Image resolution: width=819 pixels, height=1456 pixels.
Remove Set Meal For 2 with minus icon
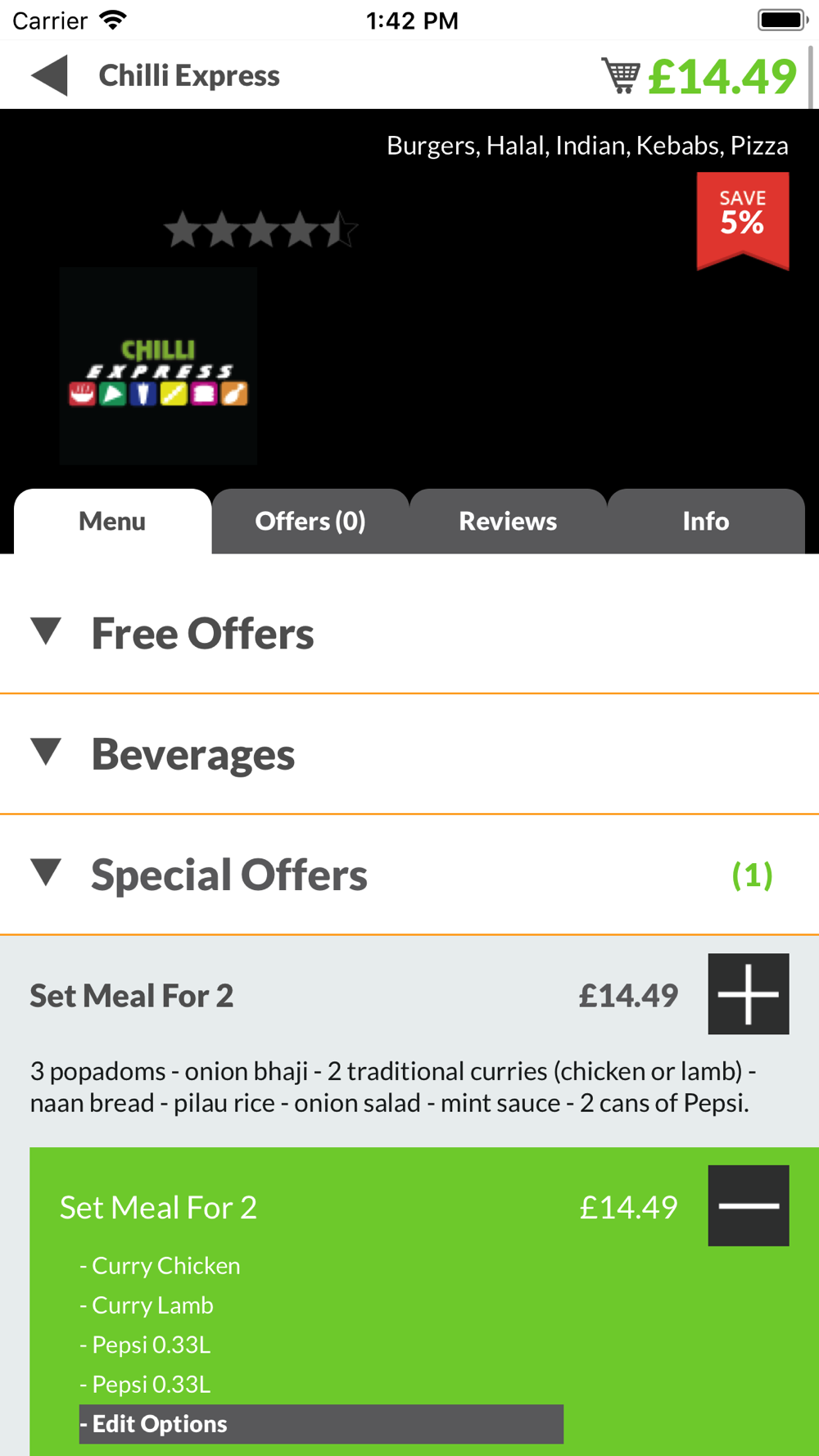coord(749,1205)
